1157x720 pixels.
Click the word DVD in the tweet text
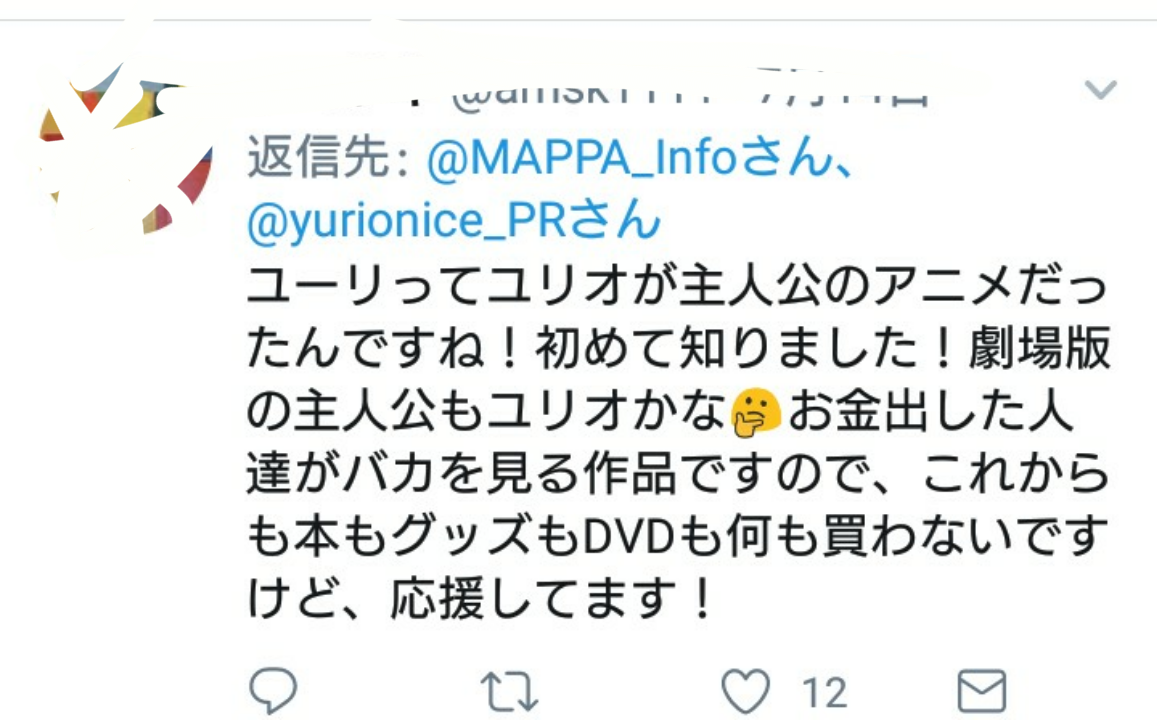tap(629, 537)
